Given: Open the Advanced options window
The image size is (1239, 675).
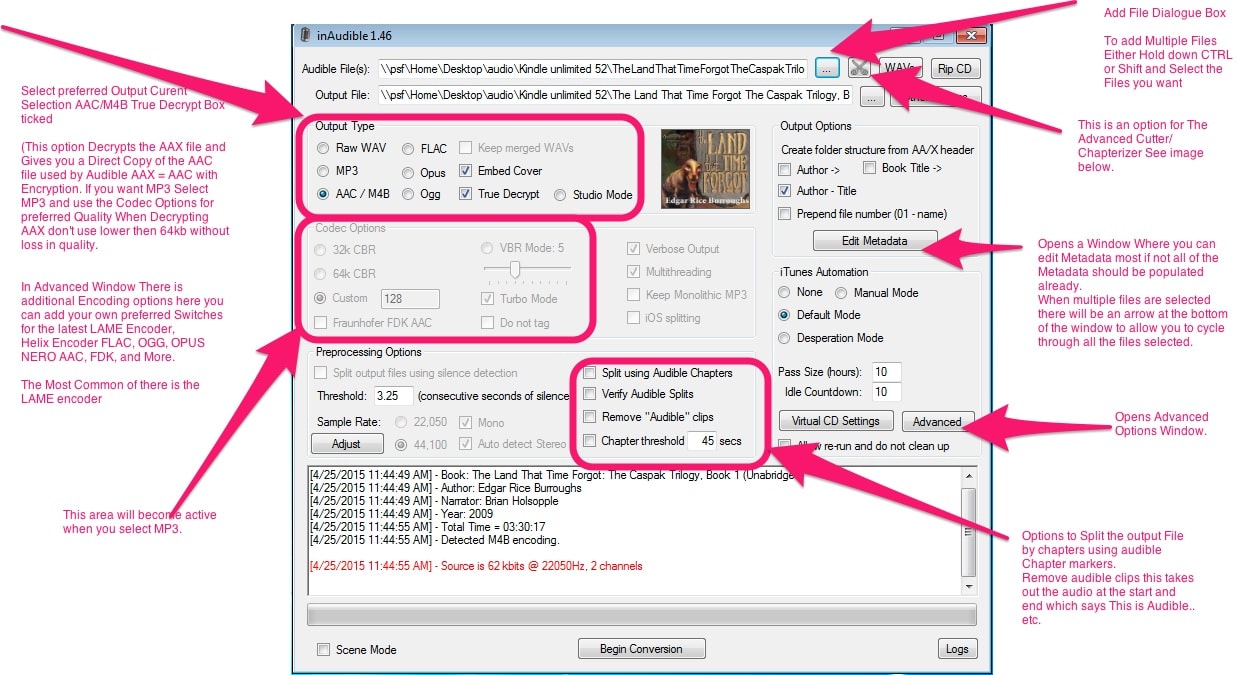Looking at the screenshot, I should coord(937,422).
